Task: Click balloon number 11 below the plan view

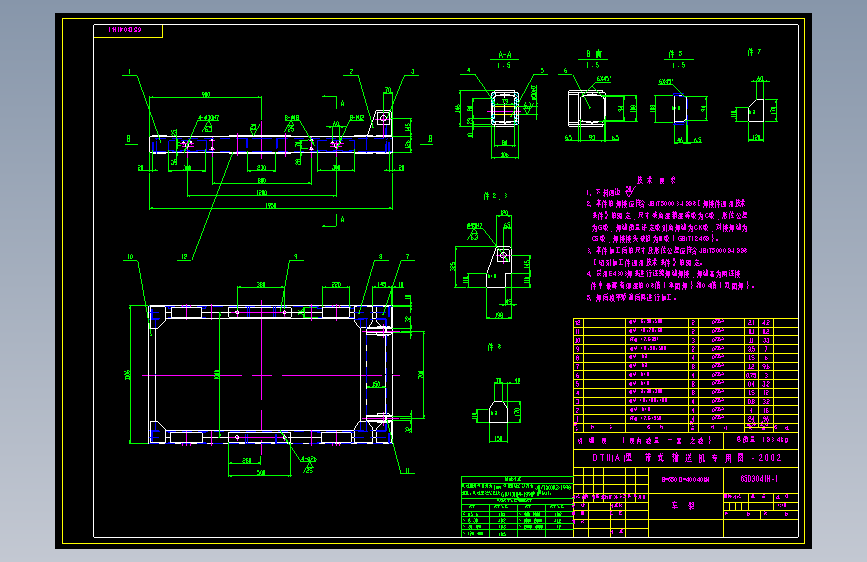Action: [408, 471]
